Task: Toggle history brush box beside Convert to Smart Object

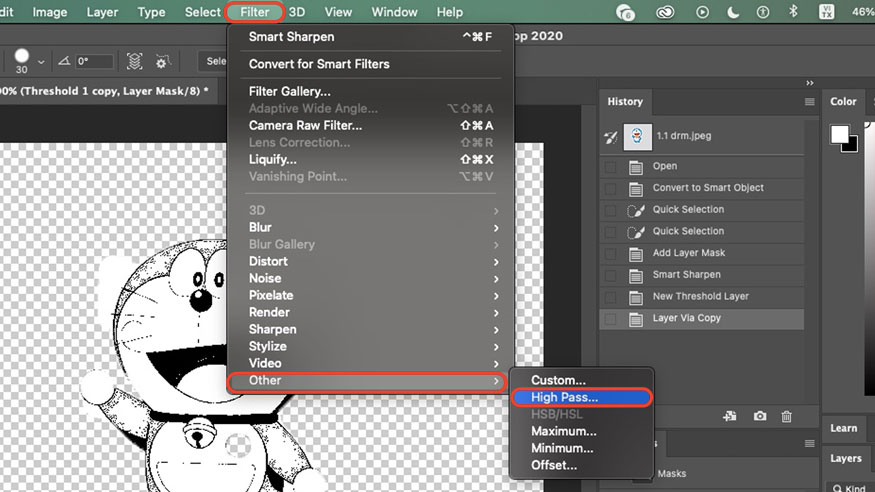Action: (610, 189)
